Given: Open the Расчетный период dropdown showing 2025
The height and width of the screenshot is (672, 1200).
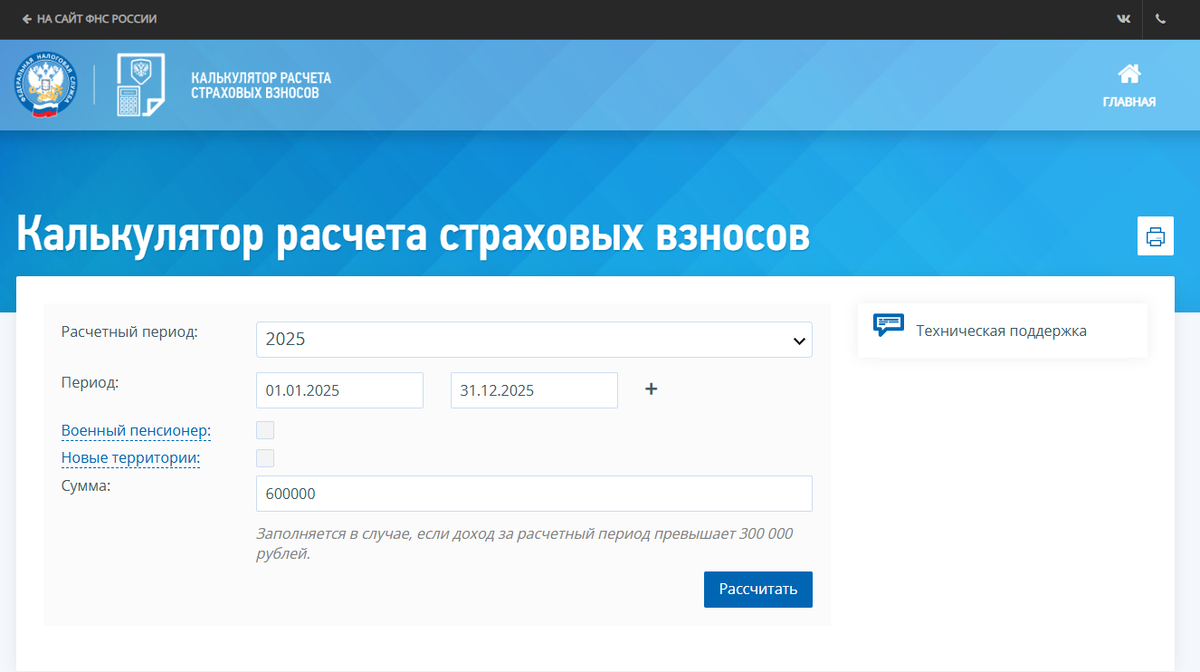Looking at the screenshot, I should 534,339.
